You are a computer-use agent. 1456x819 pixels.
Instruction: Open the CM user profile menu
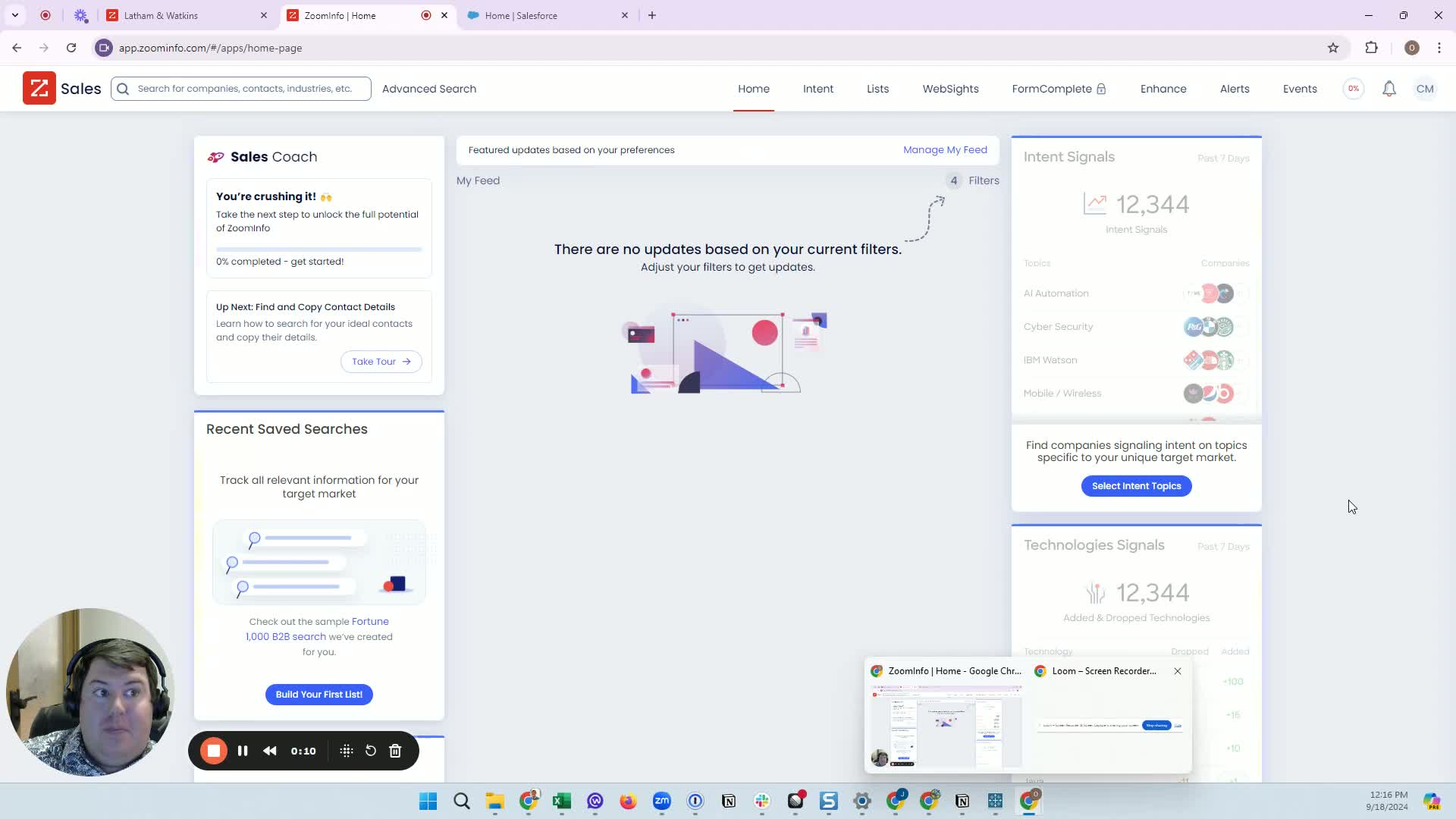point(1425,89)
